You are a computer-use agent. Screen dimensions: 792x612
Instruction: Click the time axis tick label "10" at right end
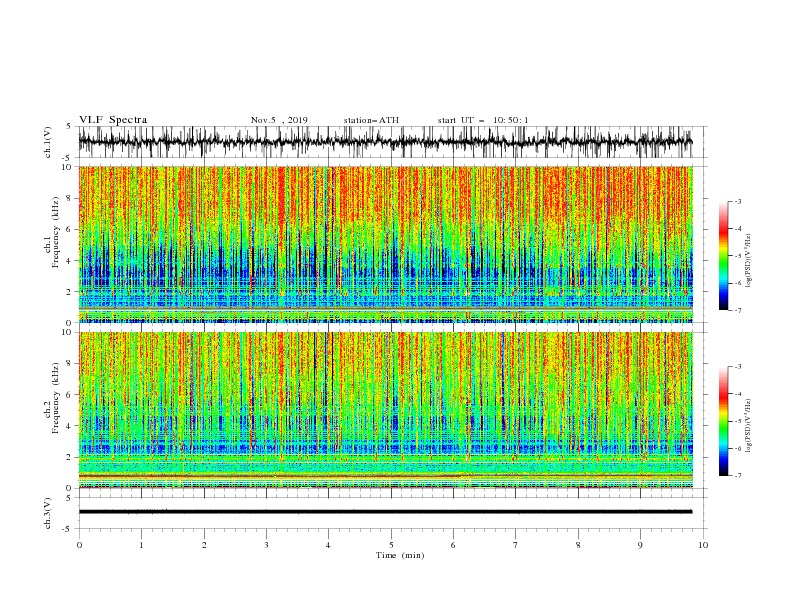(703, 545)
